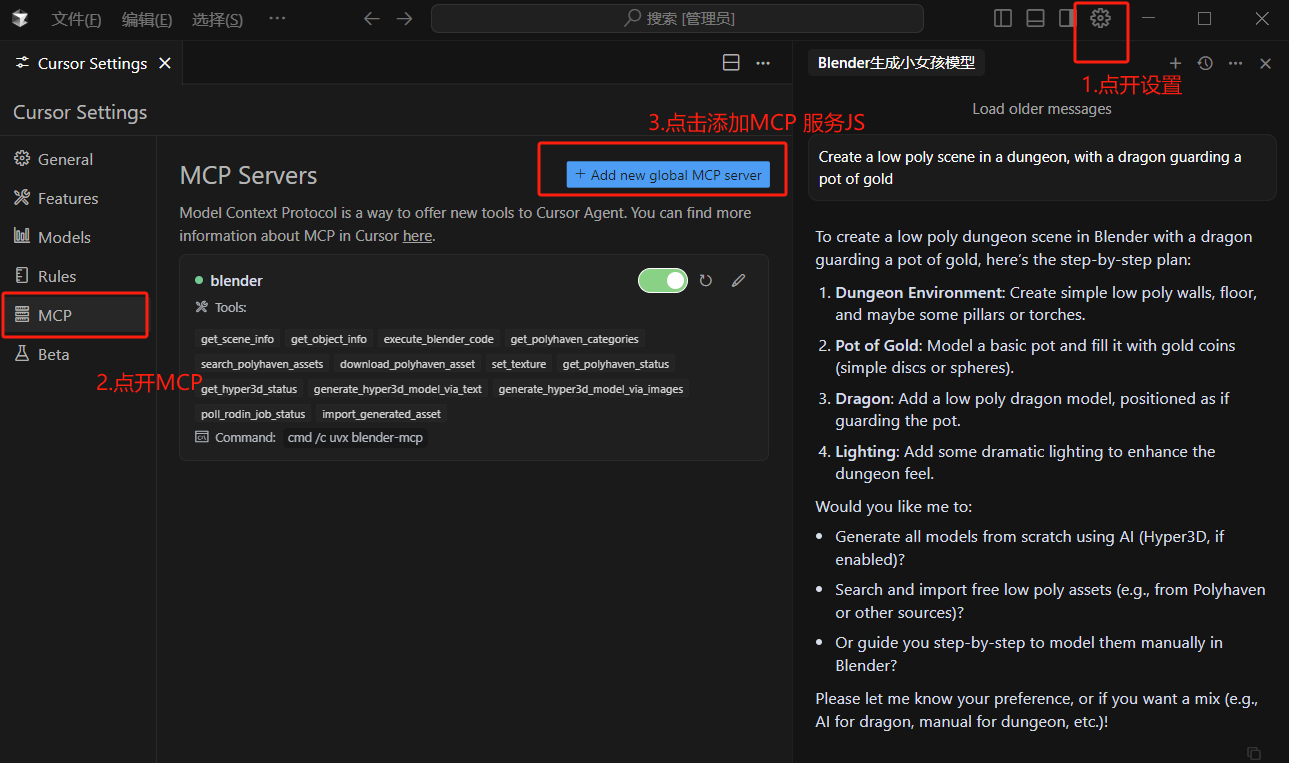Click the user prompt about dungeon scene
The height and width of the screenshot is (763, 1289).
tap(1042, 168)
